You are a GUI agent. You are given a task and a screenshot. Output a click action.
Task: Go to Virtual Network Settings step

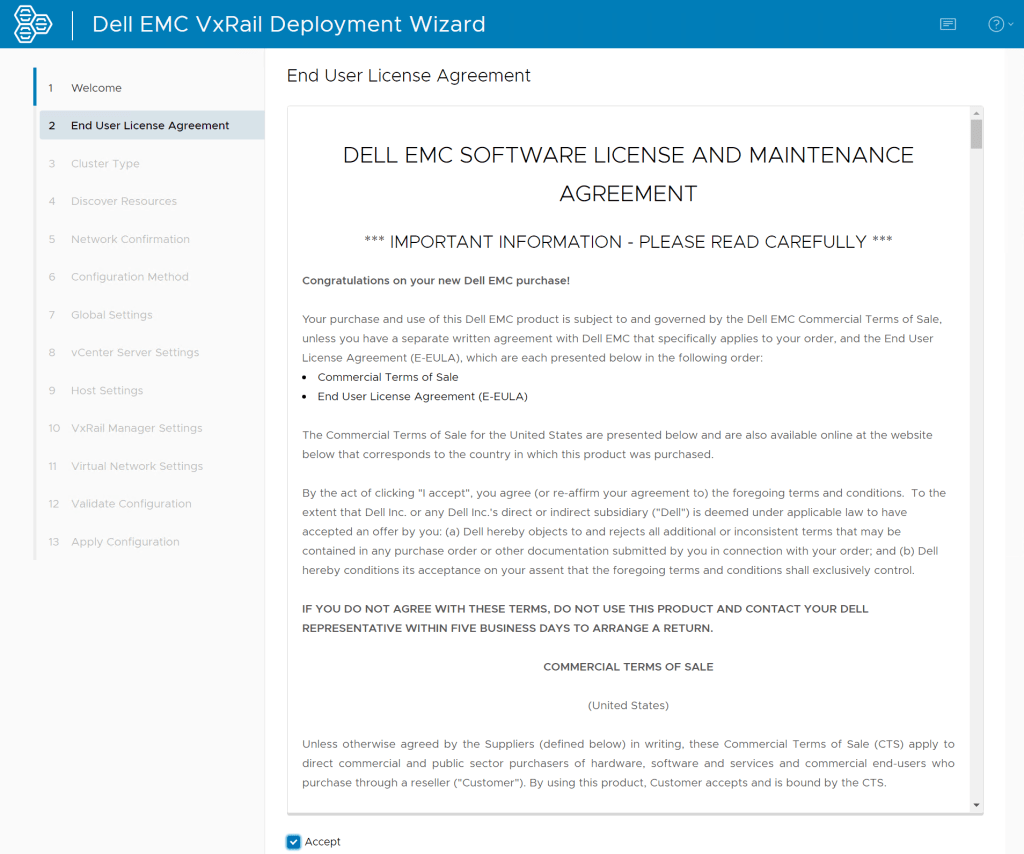(x=136, y=467)
